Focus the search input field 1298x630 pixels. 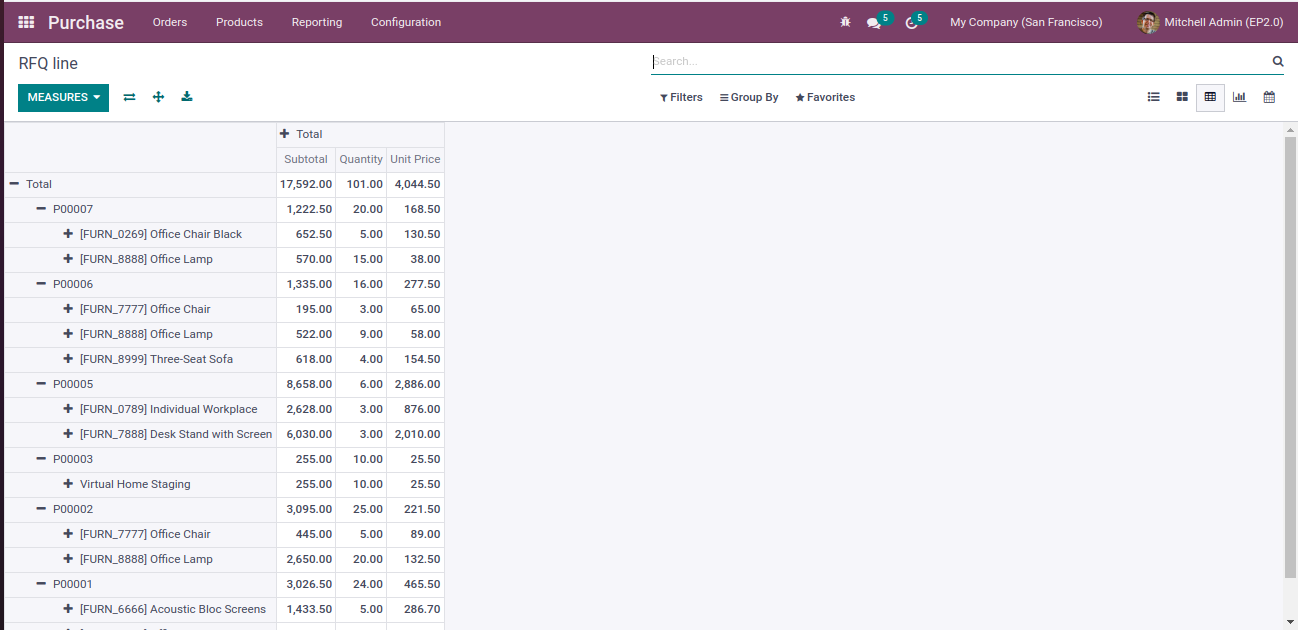click(x=960, y=61)
